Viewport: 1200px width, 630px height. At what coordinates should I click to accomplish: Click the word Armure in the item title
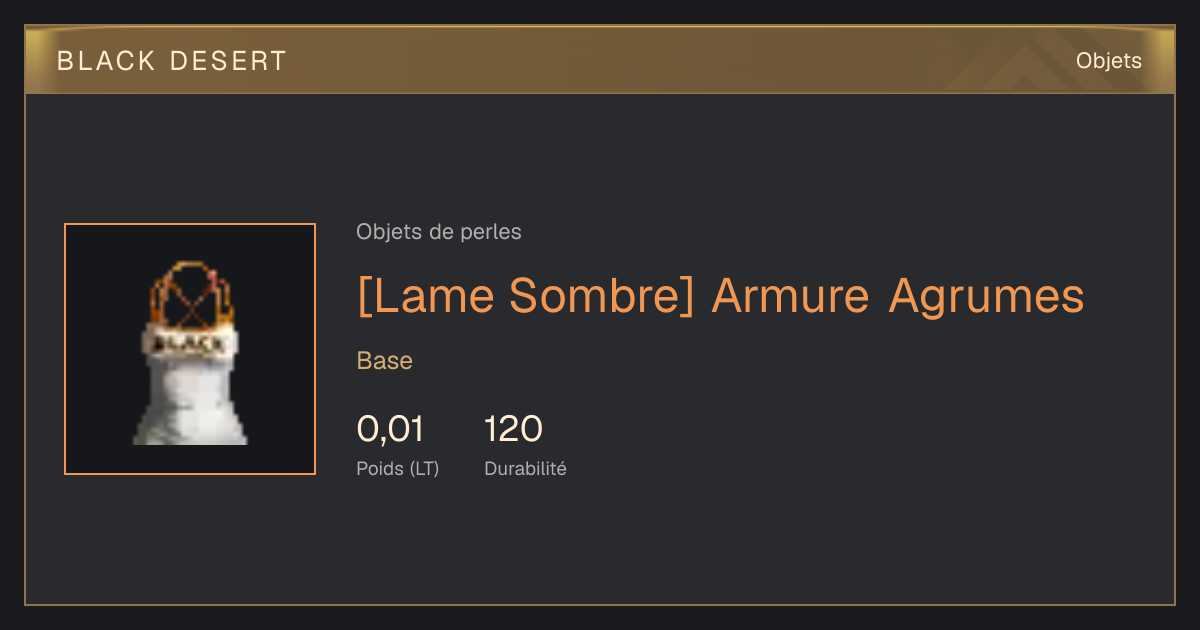point(791,296)
